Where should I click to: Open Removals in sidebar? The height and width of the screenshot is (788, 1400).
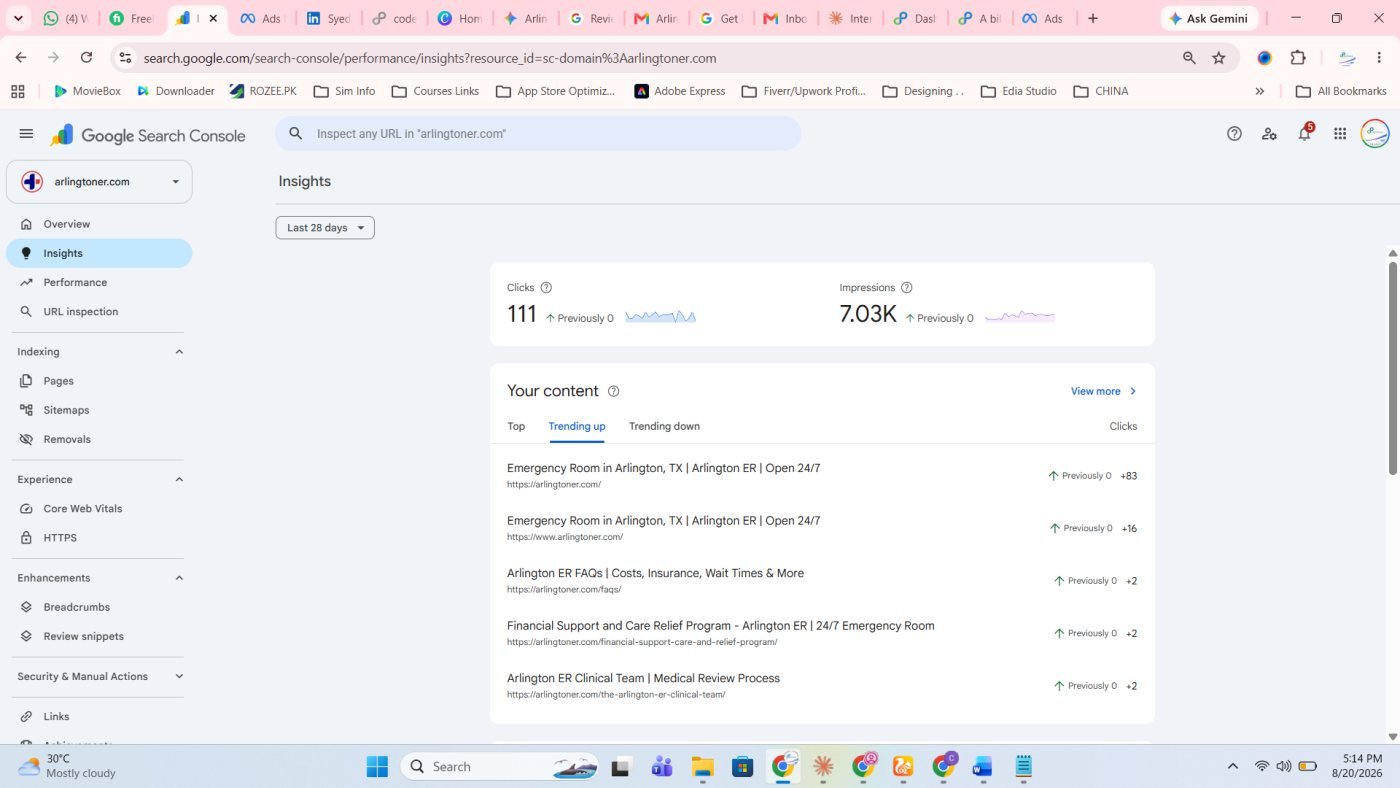coord(99,439)
